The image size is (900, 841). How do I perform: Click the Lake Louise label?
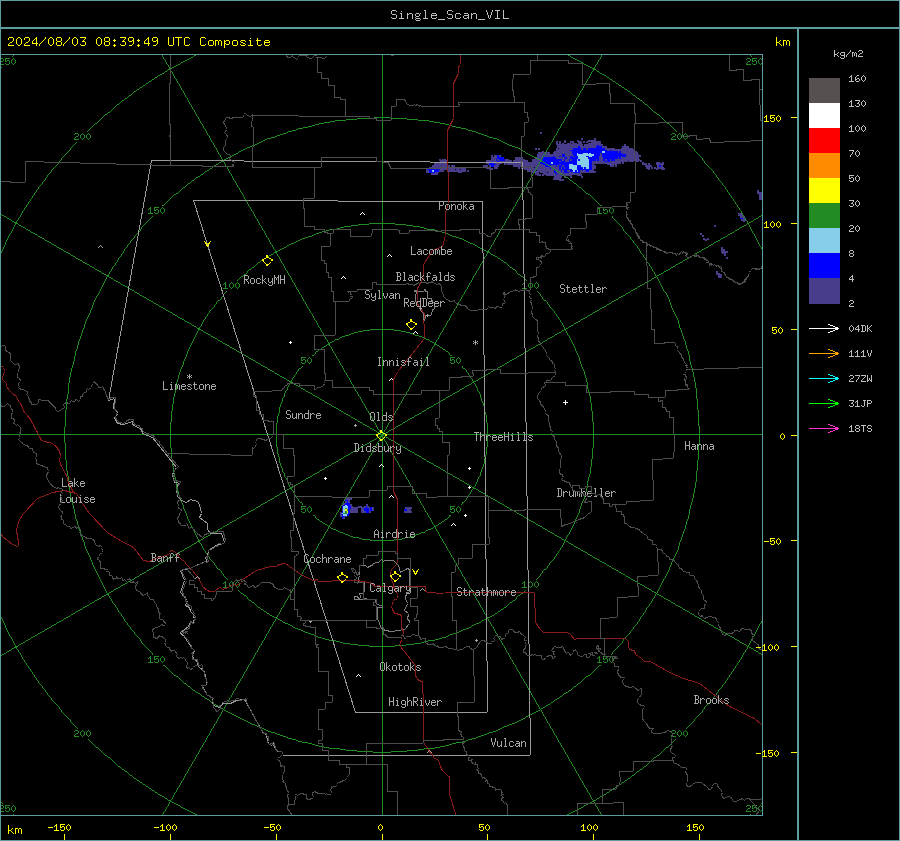point(77,491)
